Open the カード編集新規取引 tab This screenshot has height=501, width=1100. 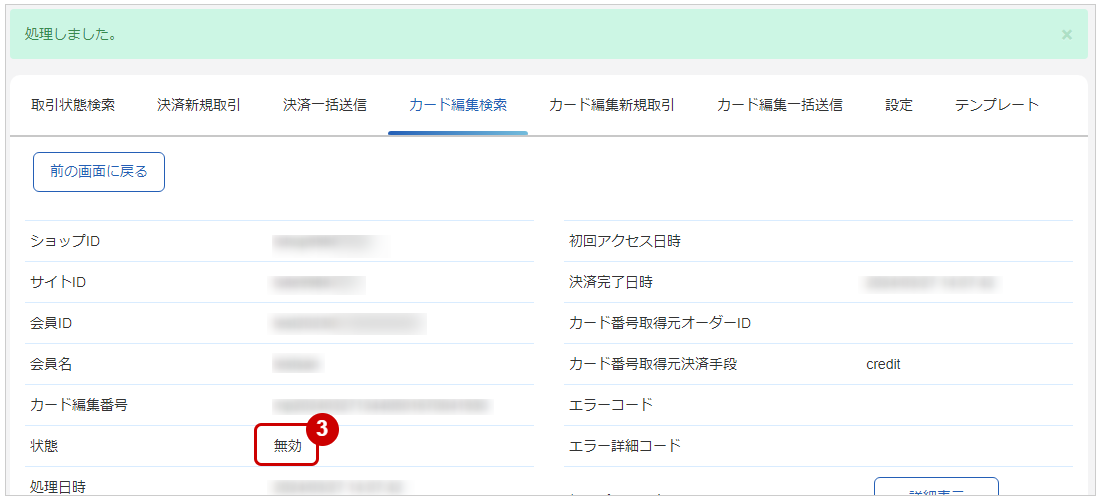pyautogui.click(x=612, y=105)
